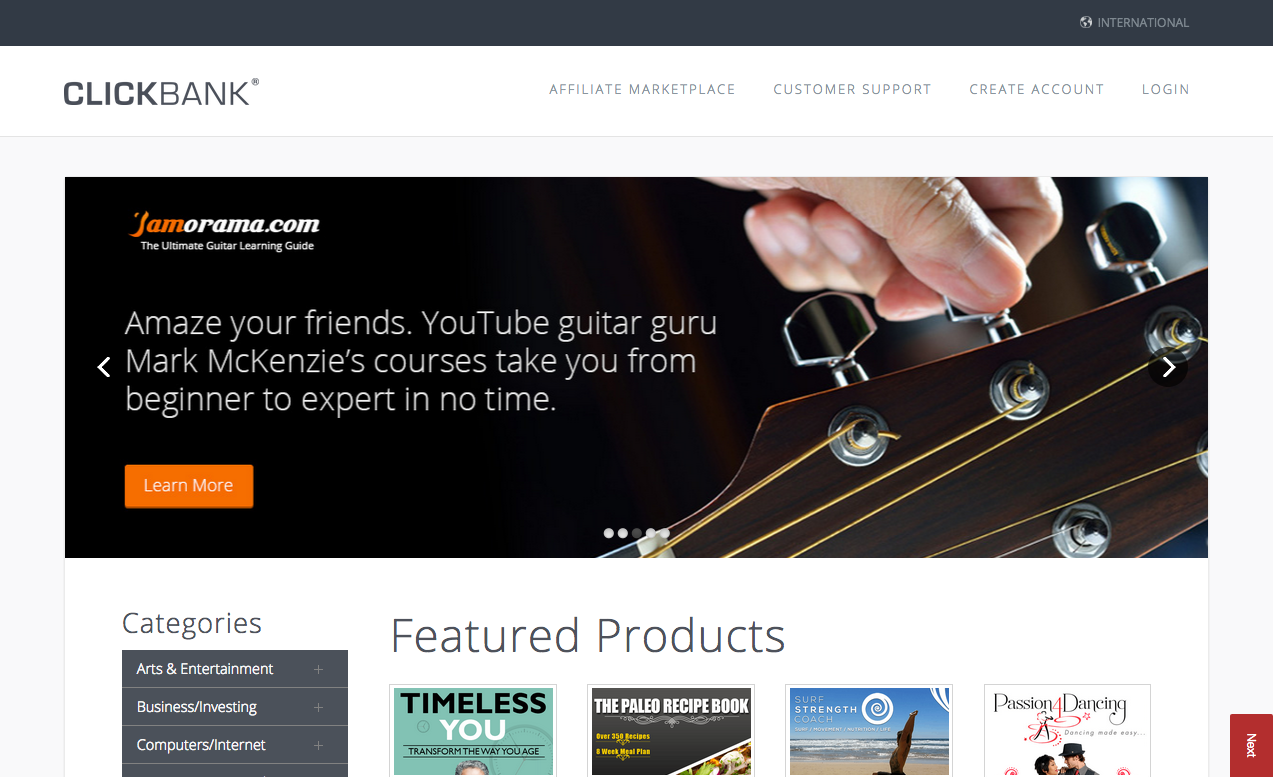Click the Create Account link
1273x777 pixels.
(1036, 90)
